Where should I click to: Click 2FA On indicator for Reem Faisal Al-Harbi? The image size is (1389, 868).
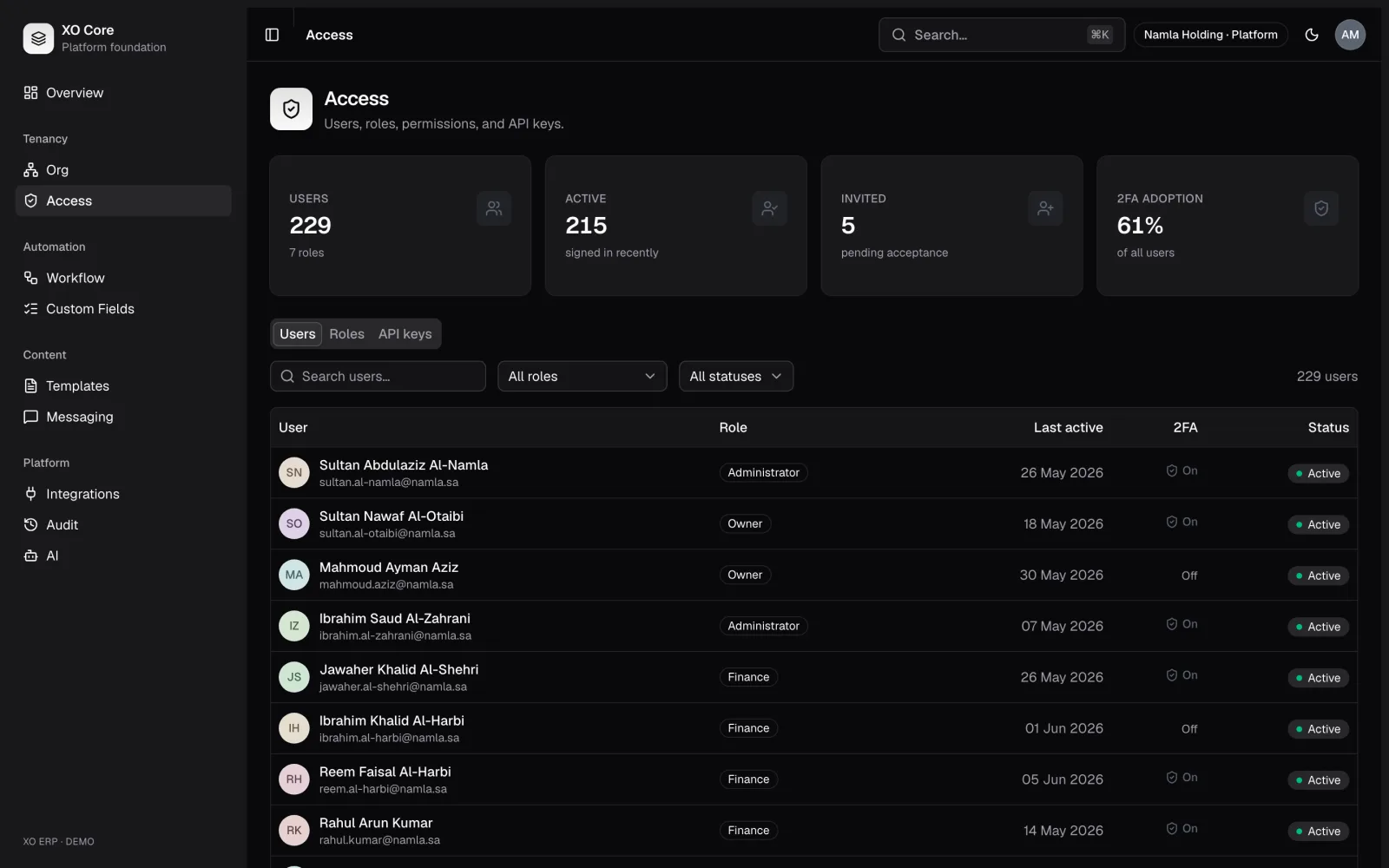pos(1182,778)
